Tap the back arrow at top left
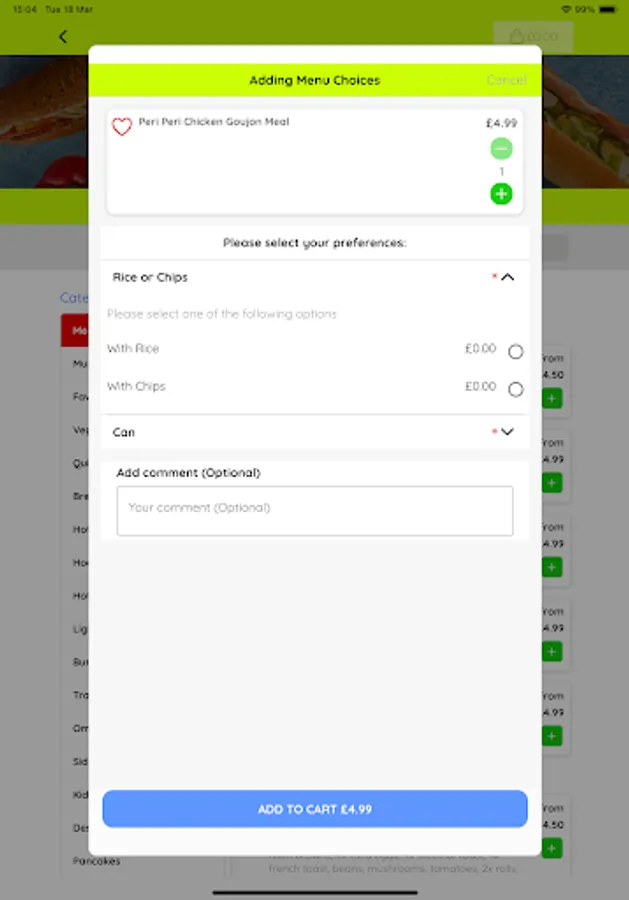629x900 pixels. coord(62,36)
